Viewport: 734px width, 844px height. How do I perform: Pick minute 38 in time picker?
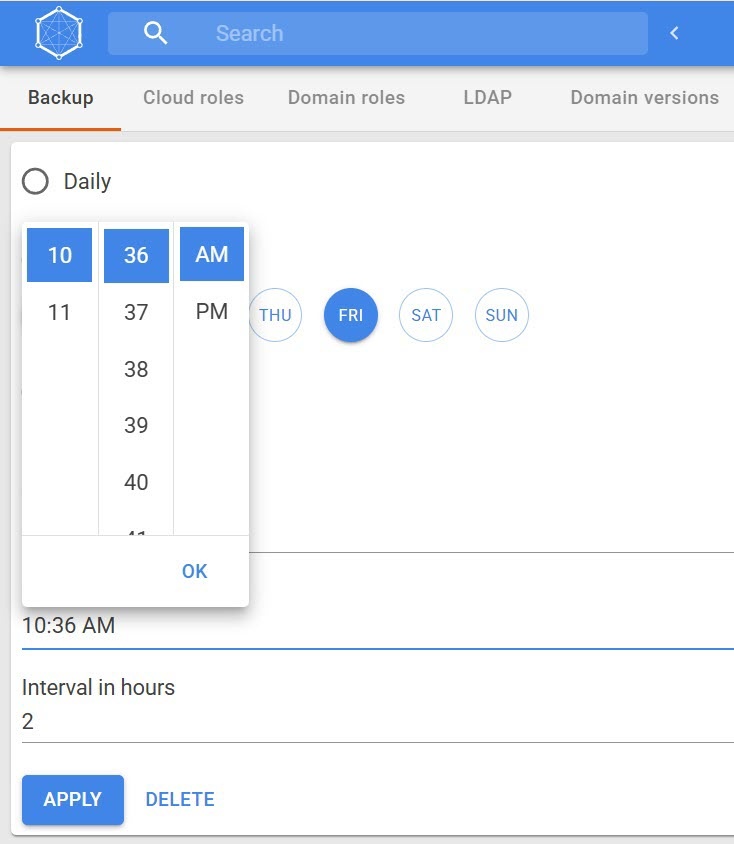pos(136,369)
